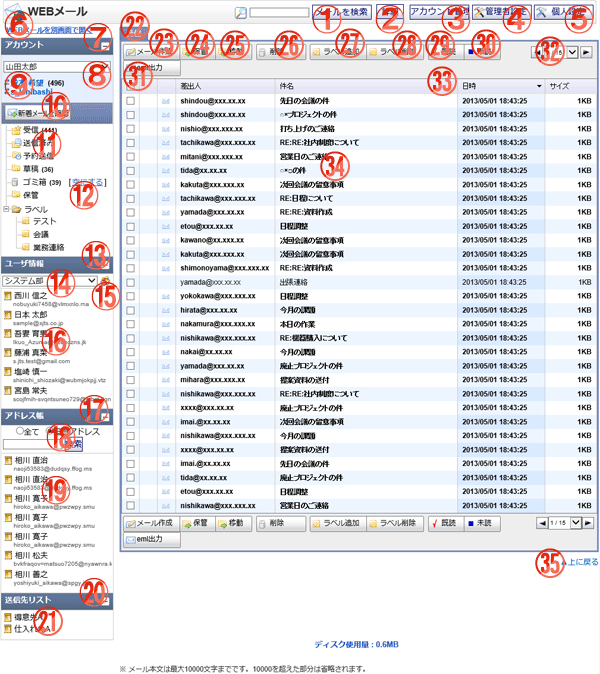Click the 上に戻る link
This screenshot has height=674, width=600.
582,562
